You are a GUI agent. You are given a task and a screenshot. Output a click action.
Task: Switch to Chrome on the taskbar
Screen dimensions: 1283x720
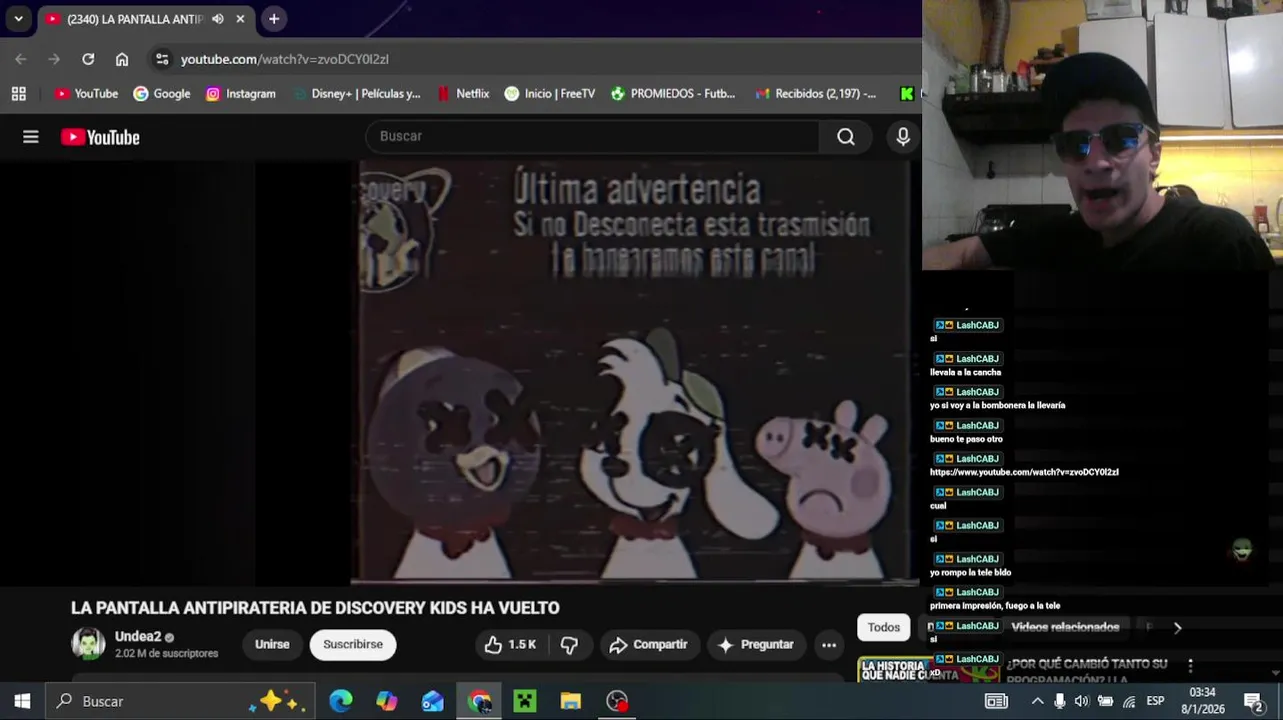click(x=479, y=701)
